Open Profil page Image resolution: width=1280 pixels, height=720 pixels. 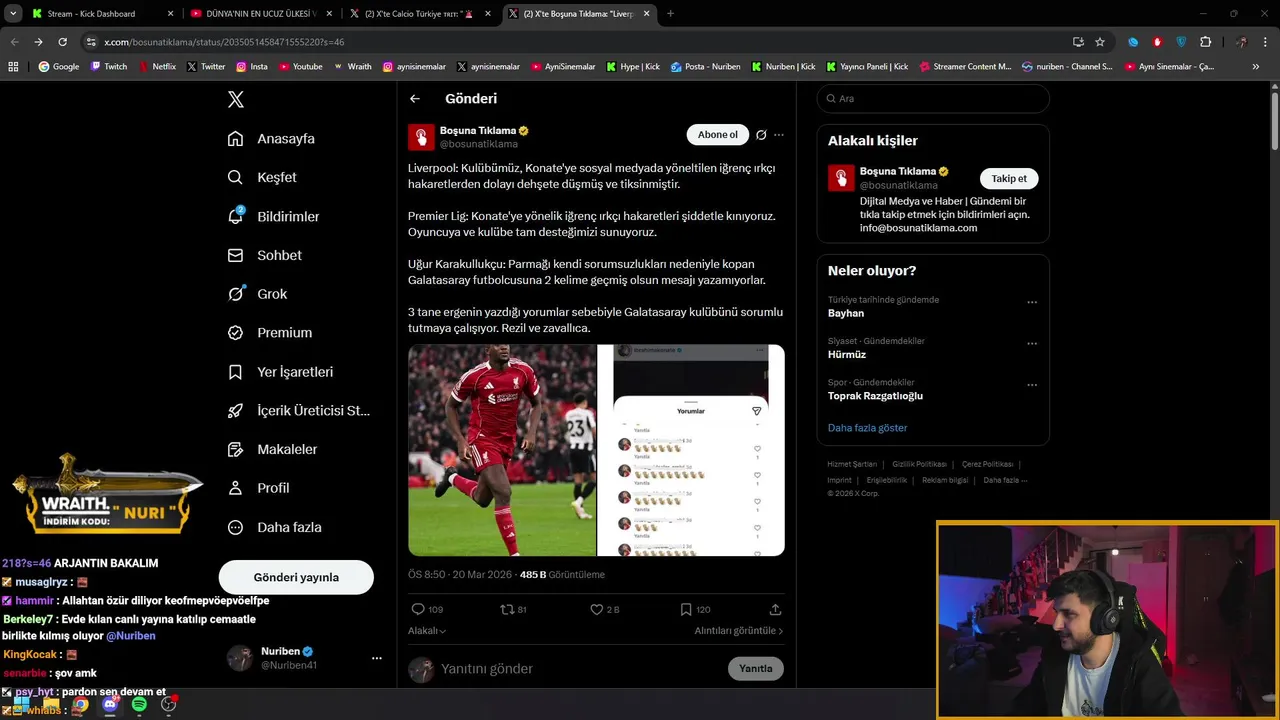click(258, 488)
